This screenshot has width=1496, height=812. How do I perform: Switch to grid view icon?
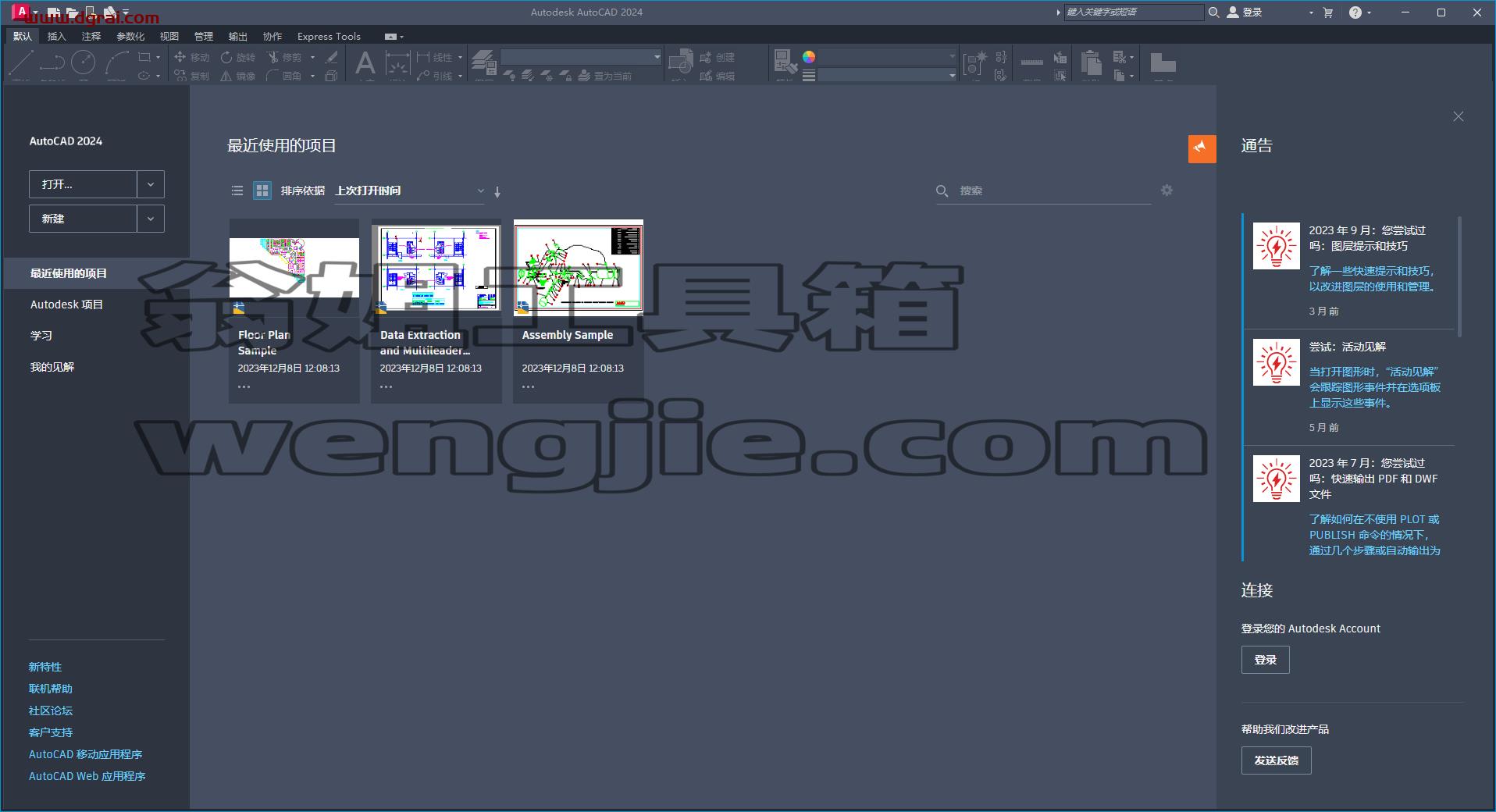262,191
